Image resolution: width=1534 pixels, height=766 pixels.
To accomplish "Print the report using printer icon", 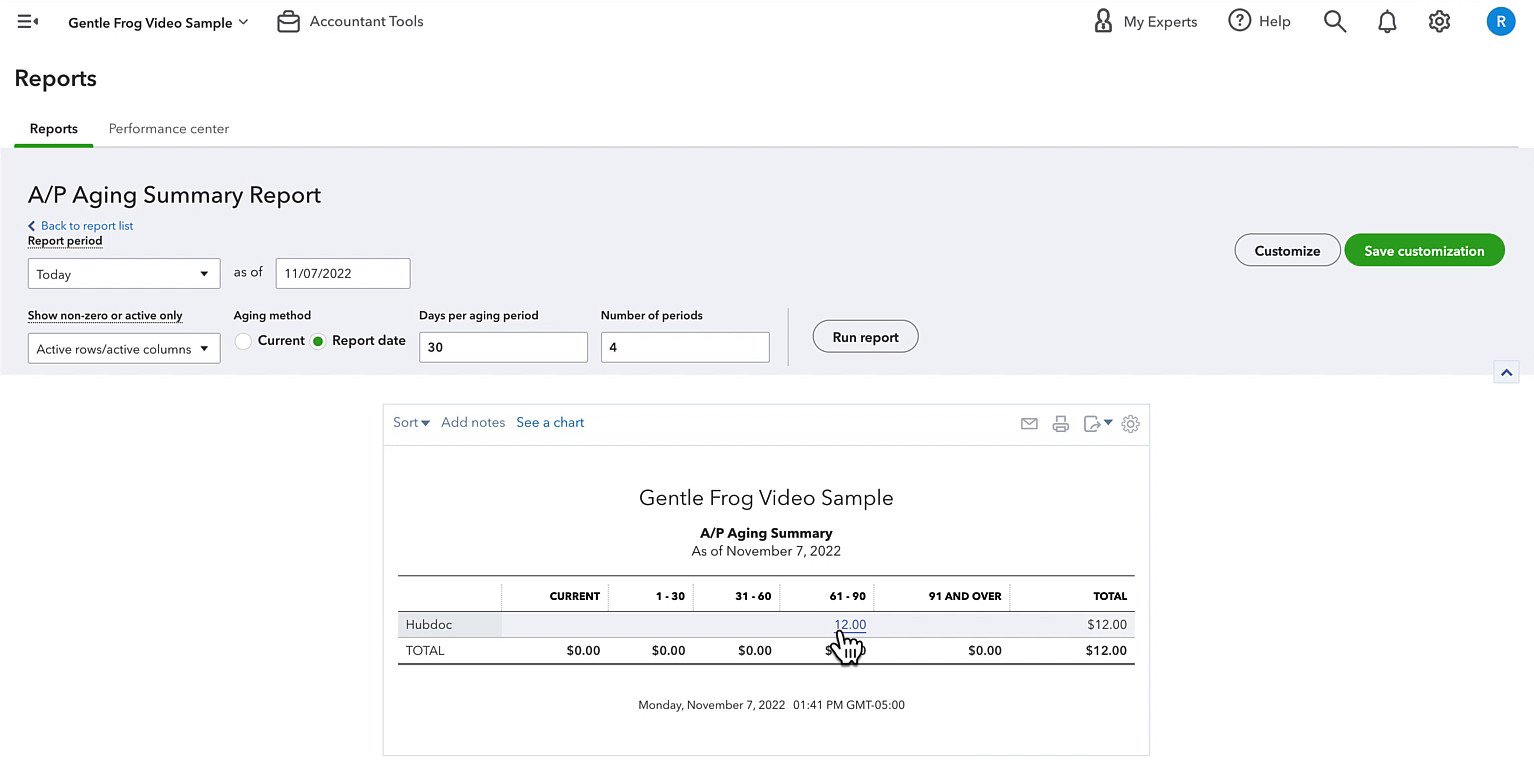I will pyautogui.click(x=1061, y=424).
